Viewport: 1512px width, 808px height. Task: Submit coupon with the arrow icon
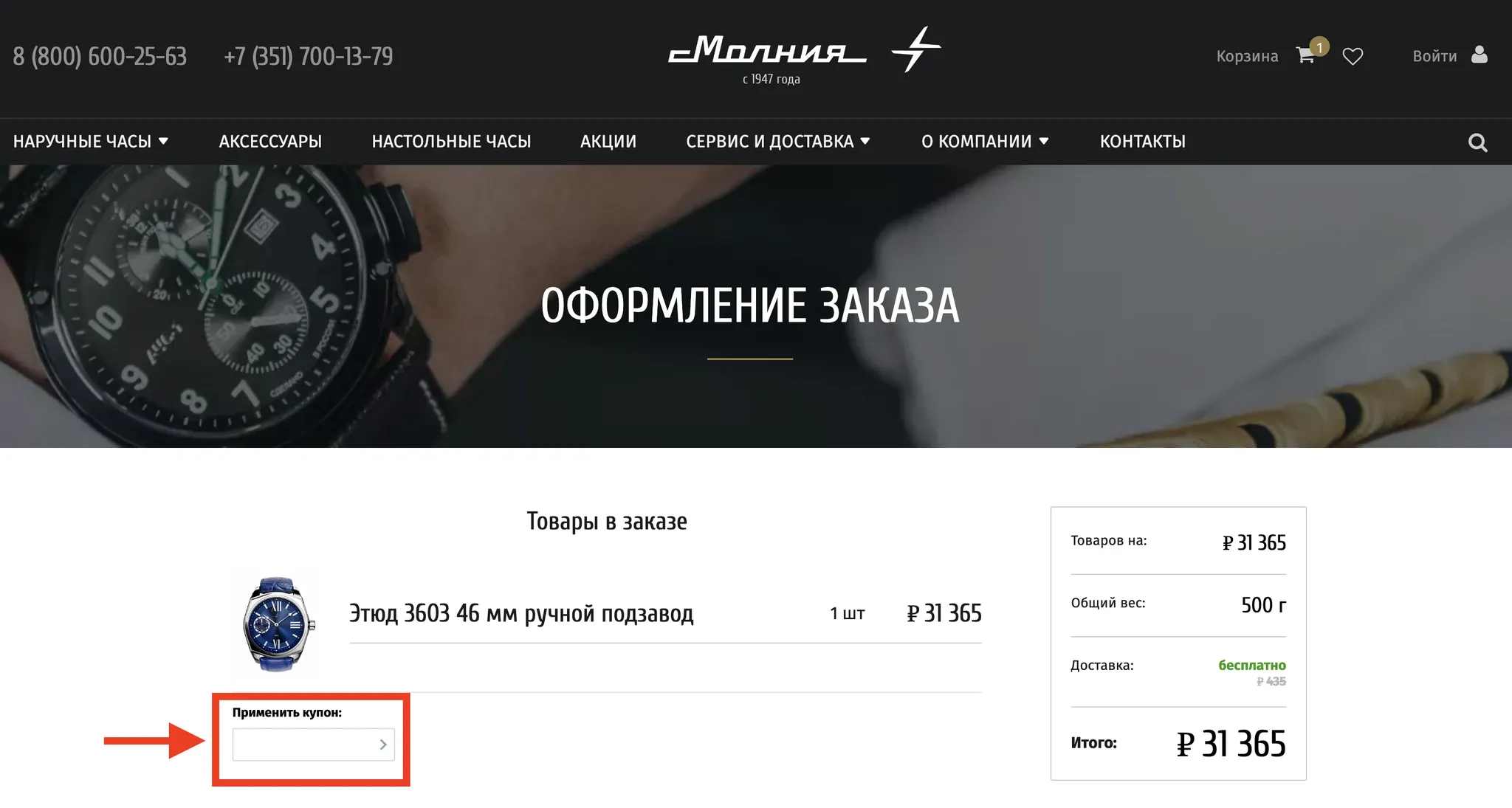tap(383, 745)
